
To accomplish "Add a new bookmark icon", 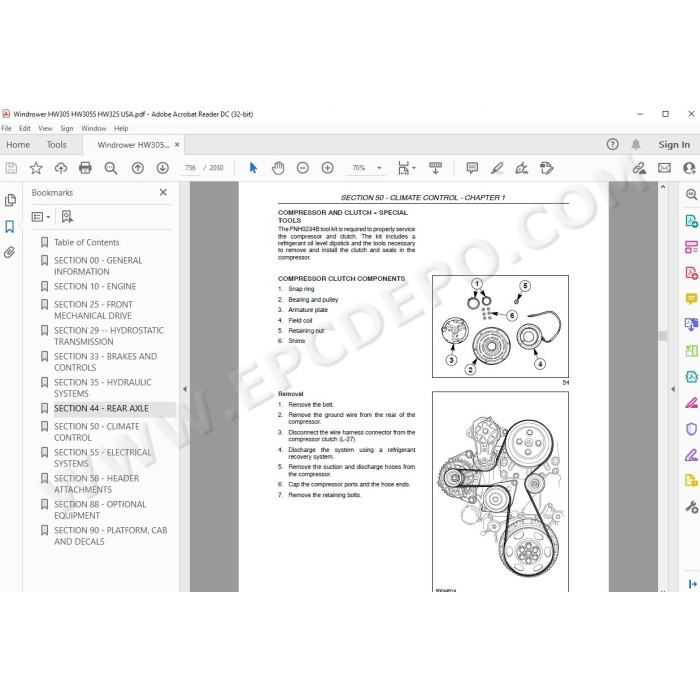I will coord(67,217).
